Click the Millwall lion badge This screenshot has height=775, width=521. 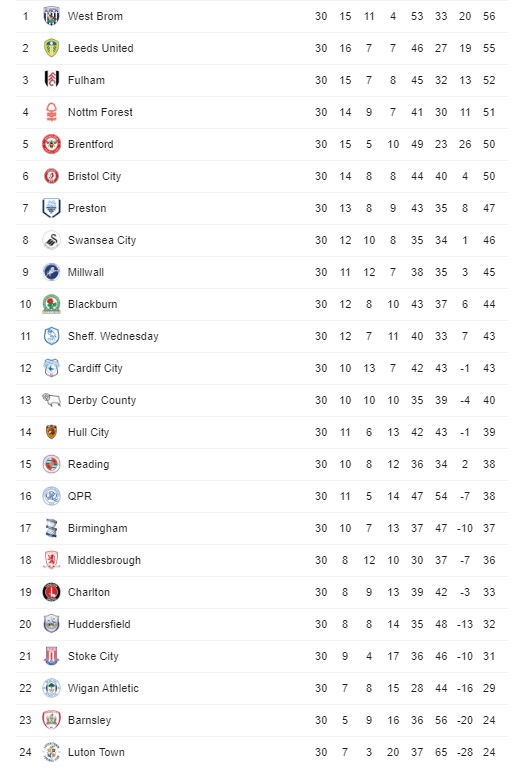(51, 272)
